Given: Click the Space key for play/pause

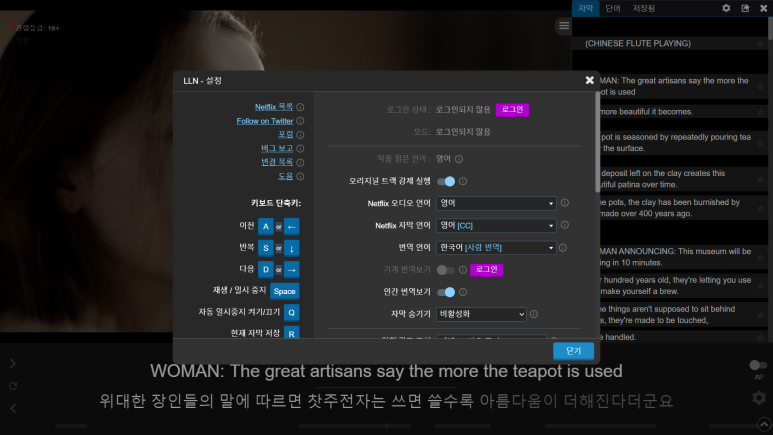Looking at the screenshot, I should (284, 291).
